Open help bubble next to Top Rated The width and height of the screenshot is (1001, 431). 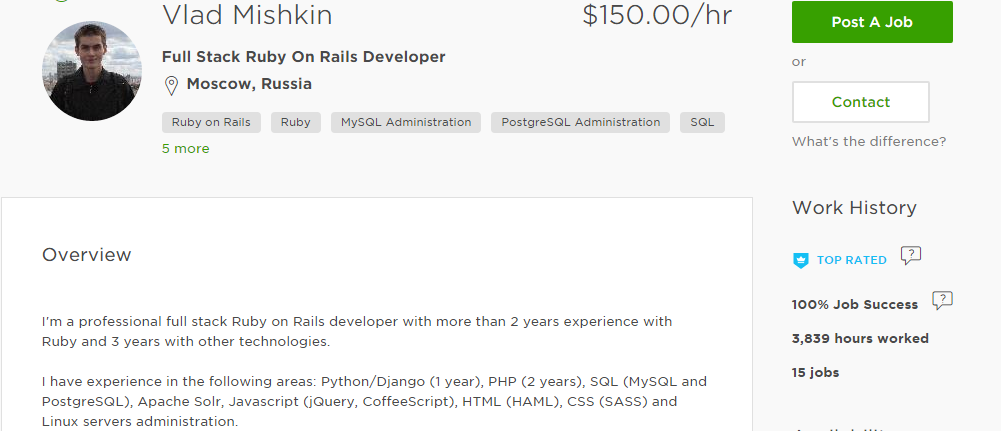click(x=911, y=256)
